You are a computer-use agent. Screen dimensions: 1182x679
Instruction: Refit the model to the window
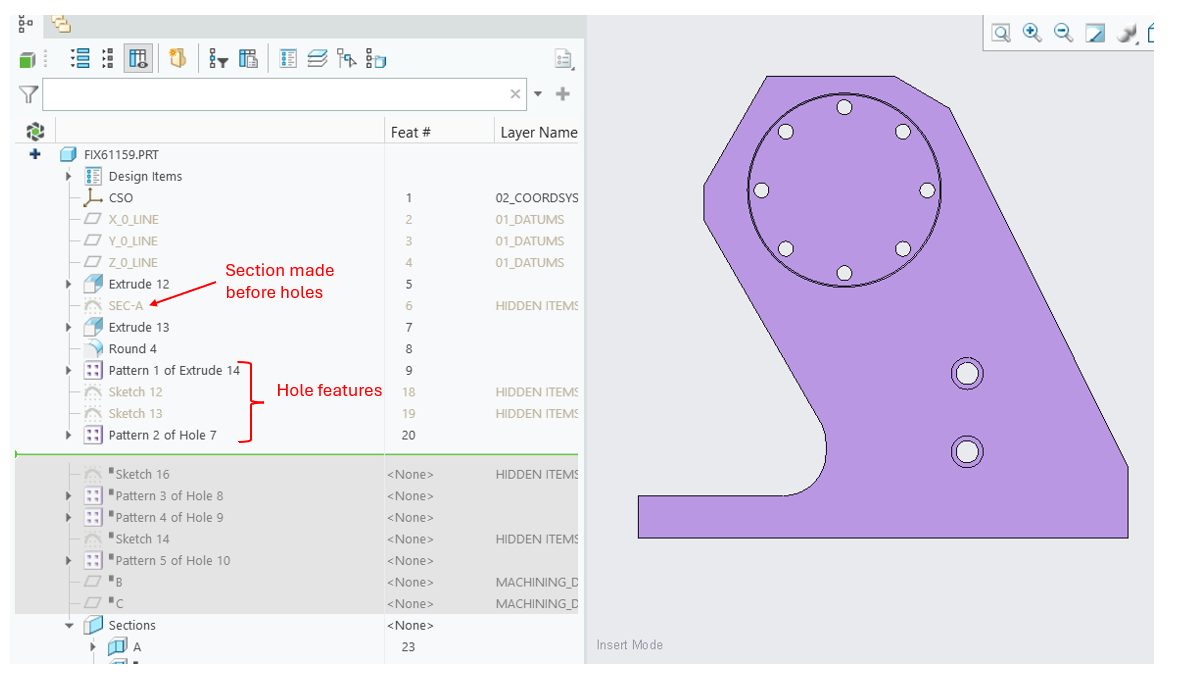[1095, 33]
